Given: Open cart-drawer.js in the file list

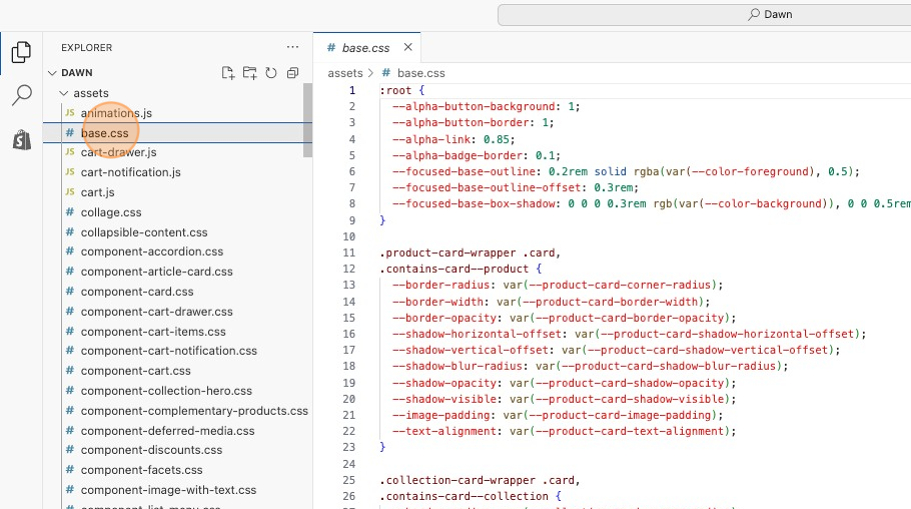Looking at the screenshot, I should pyautogui.click(x=118, y=152).
